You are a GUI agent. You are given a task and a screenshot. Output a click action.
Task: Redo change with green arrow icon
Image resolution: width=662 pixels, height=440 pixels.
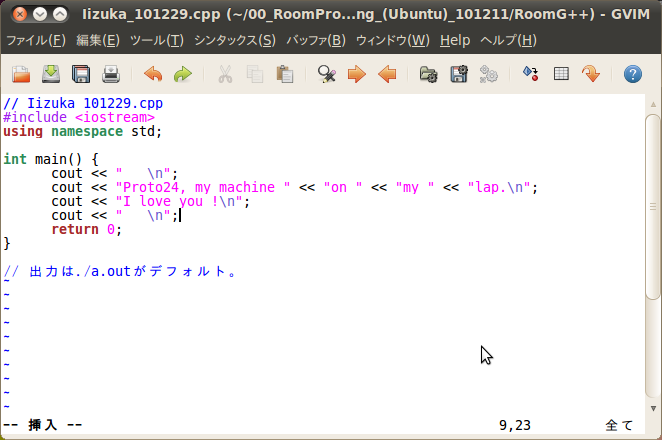click(x=183, y=74)
